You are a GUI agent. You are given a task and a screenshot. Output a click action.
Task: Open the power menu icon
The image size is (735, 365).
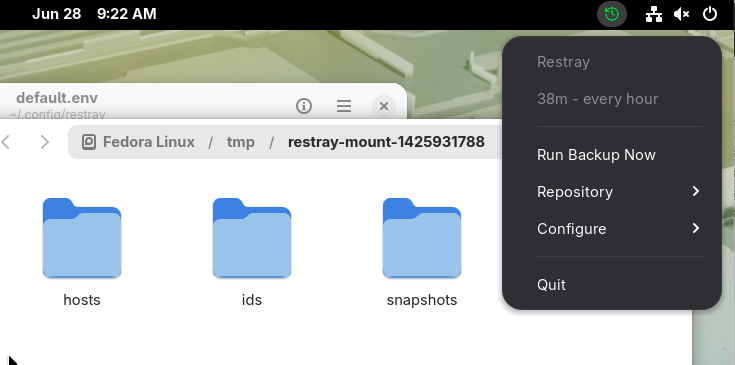point(710,14)
